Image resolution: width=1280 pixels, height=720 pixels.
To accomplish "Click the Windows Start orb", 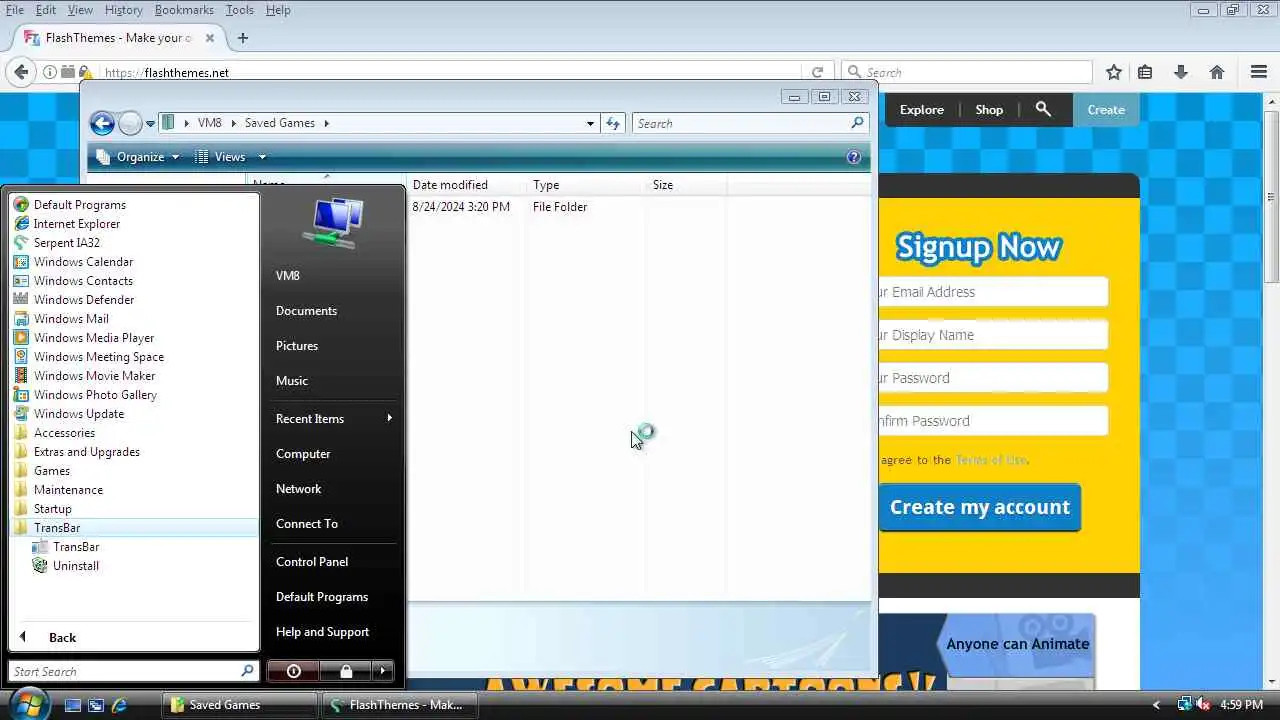I will [x=29, y=703].
